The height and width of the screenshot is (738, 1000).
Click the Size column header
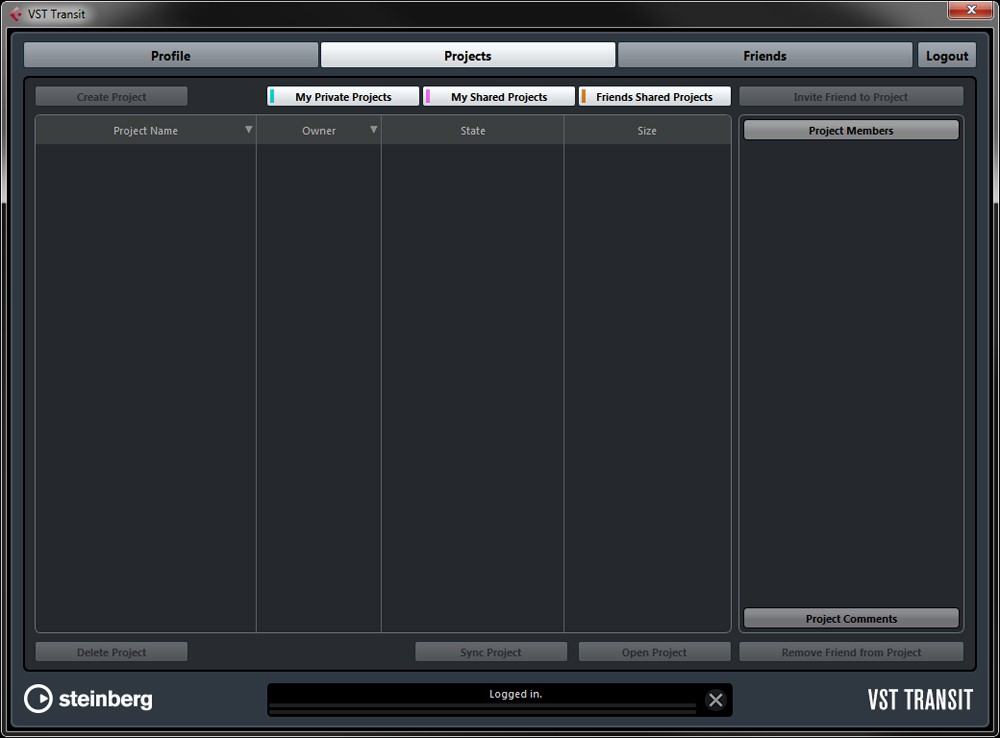coord(647,131)
